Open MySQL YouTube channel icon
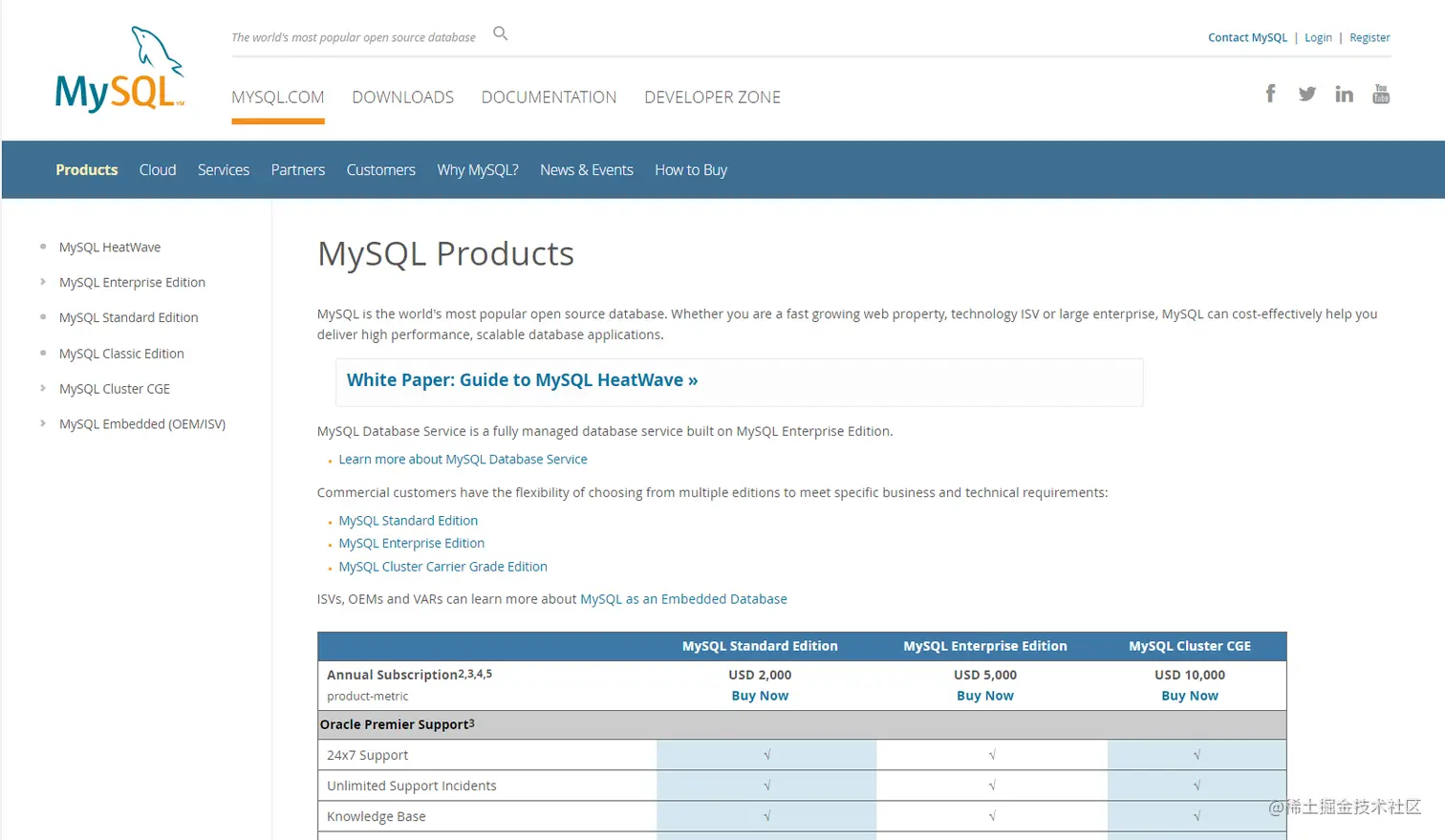Viewport: 1445px width, 840px height. [1381, 93]
